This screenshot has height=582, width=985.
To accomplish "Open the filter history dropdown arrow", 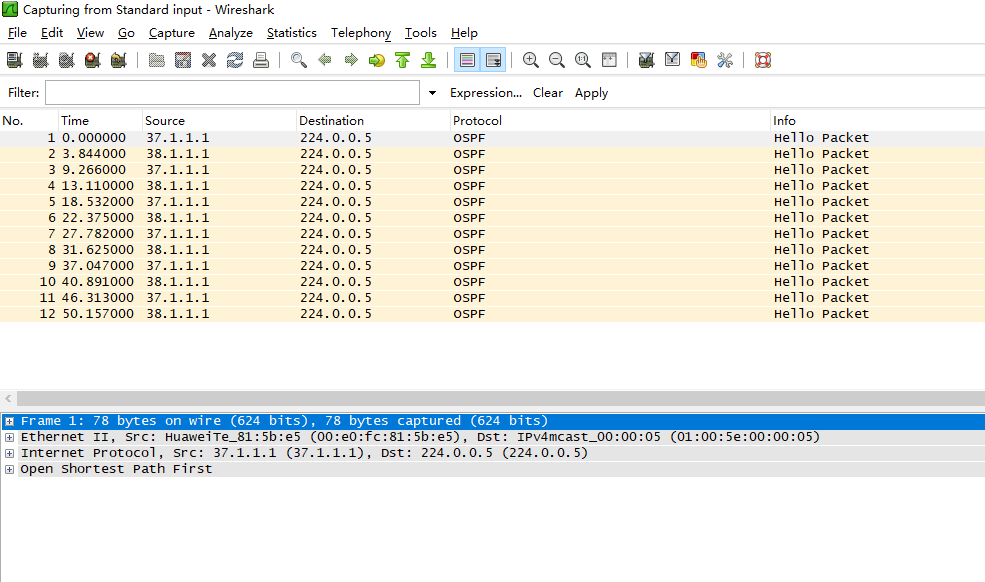I will (432, 93).
